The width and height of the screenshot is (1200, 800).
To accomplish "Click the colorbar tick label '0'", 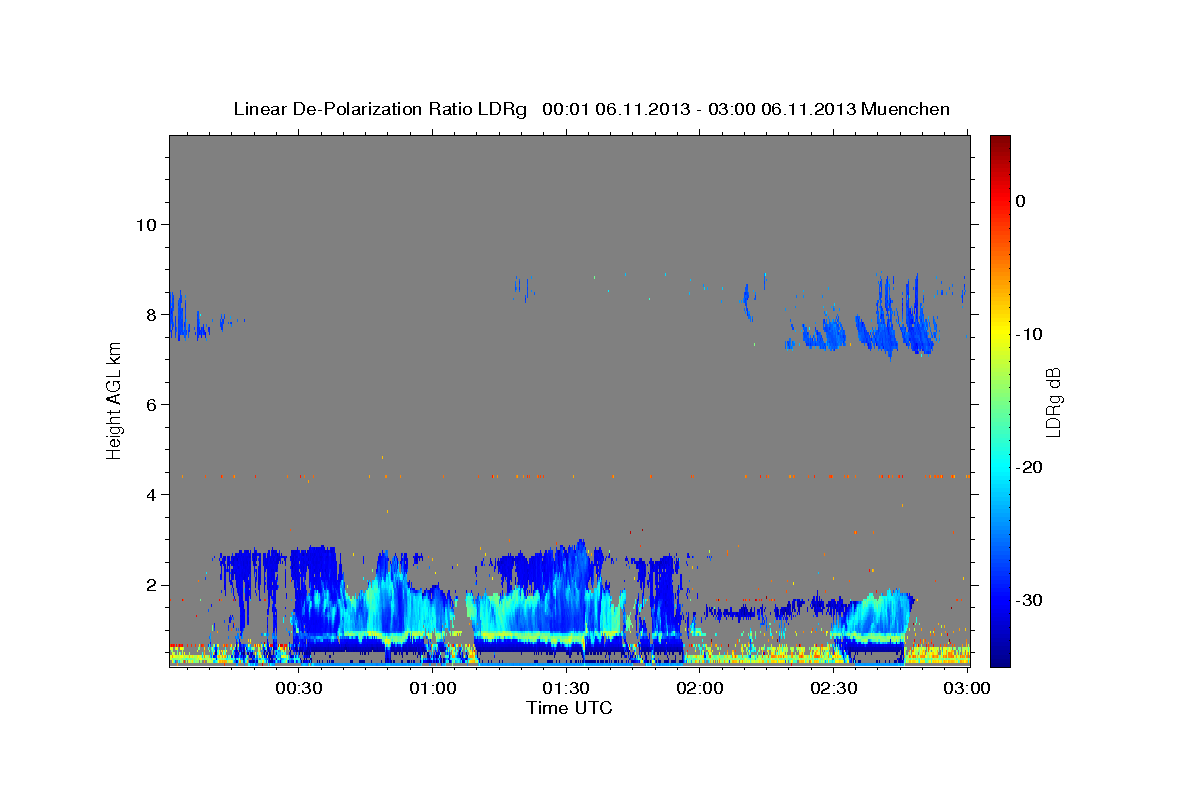I will pos(1021,201).
